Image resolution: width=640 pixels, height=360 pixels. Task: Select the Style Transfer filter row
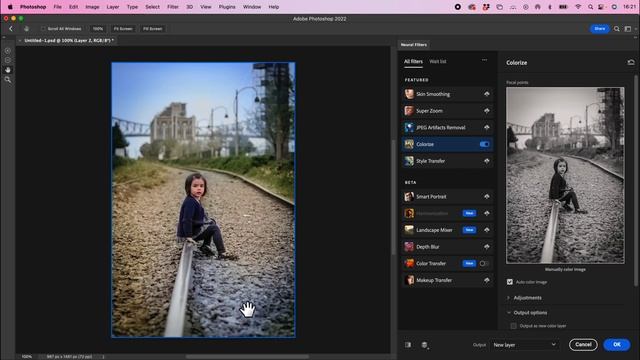click(x=447, y=161)
